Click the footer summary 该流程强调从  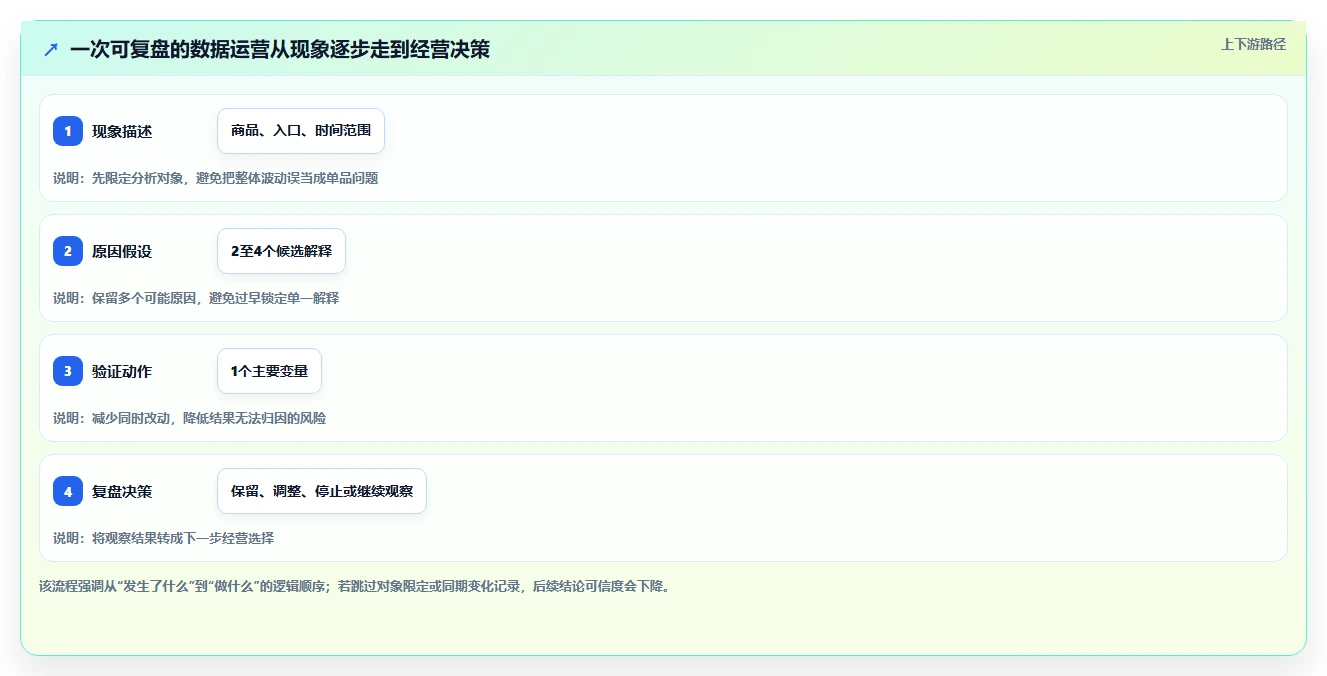coord(354,586)
